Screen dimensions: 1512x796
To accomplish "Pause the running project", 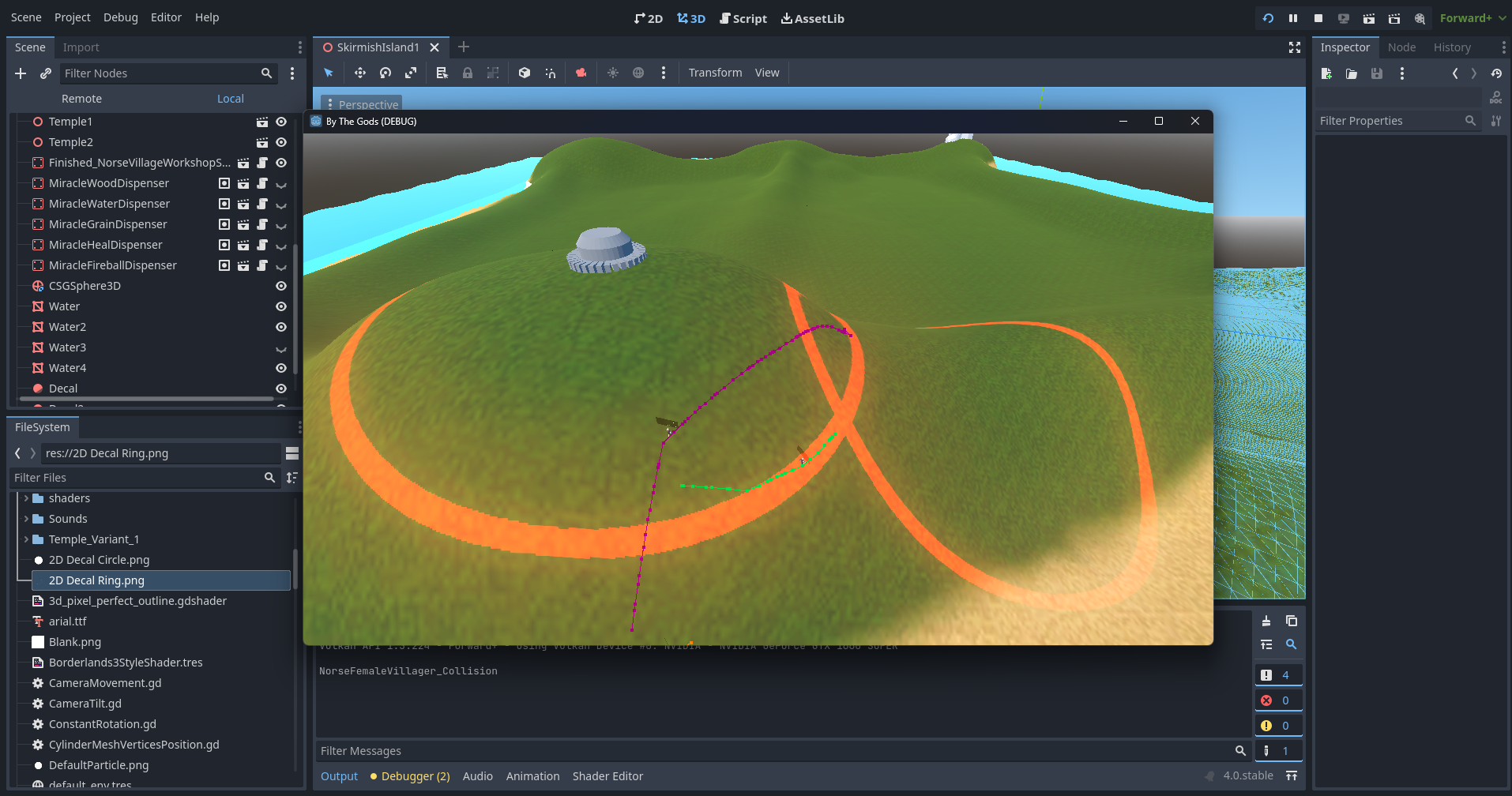I will pyautogui.click(x=1293, y=18).
